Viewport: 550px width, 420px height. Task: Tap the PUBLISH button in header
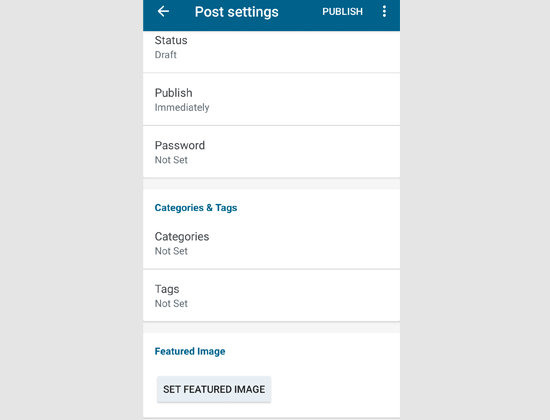pyautogui.click(x=342, y=12)
